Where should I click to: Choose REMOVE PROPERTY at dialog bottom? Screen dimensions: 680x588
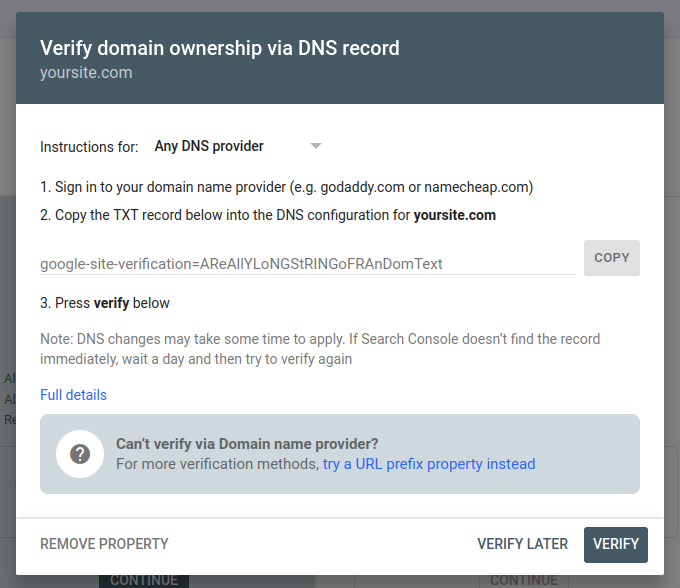[x=104, y=544]
